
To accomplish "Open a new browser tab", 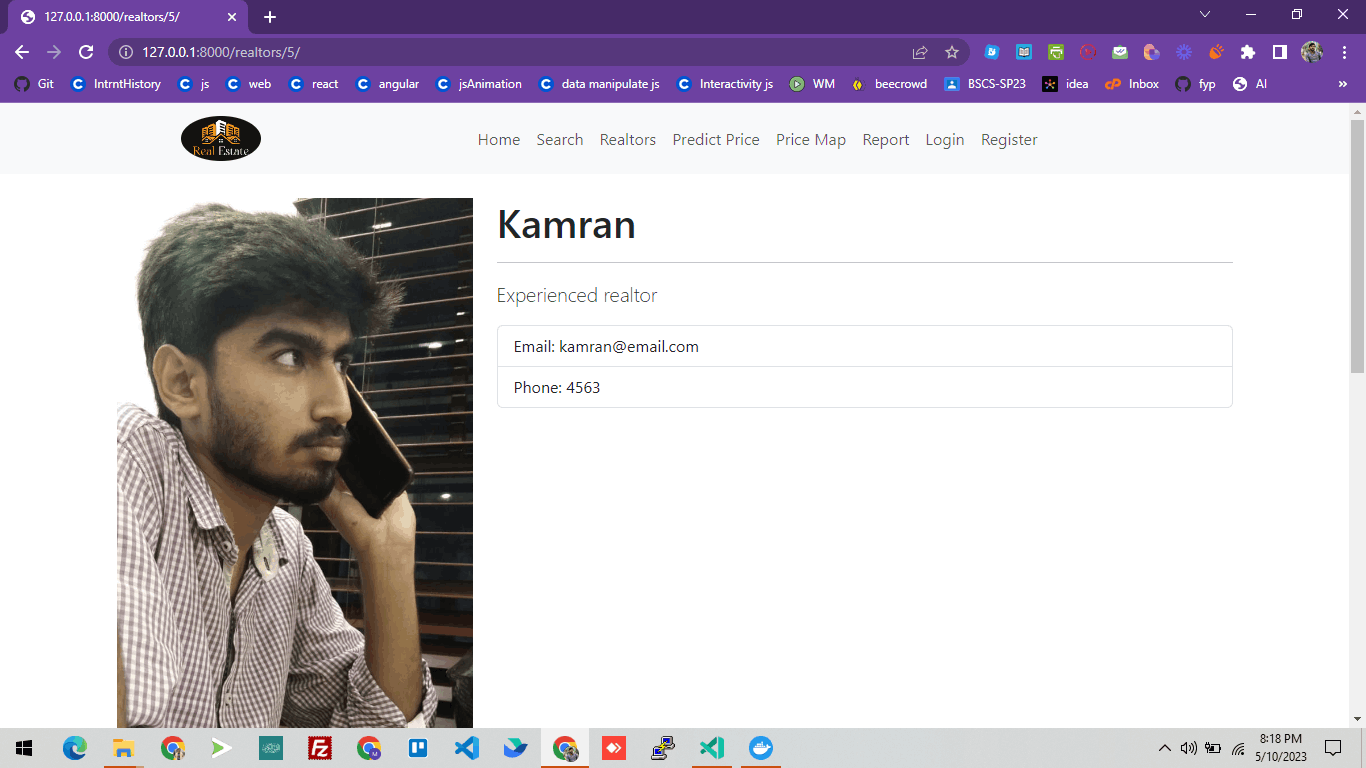I will click(270, 17).
